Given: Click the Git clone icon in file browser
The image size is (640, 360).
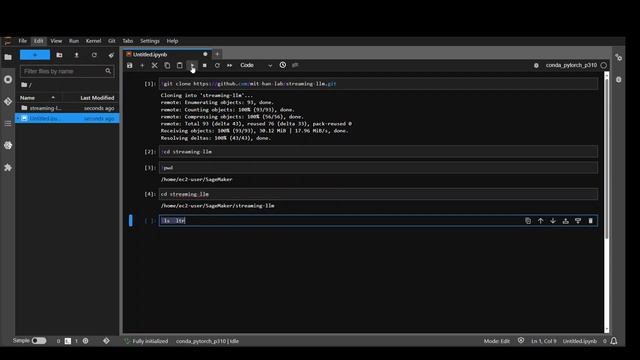Looking at the screenshot, I should 111,55.
